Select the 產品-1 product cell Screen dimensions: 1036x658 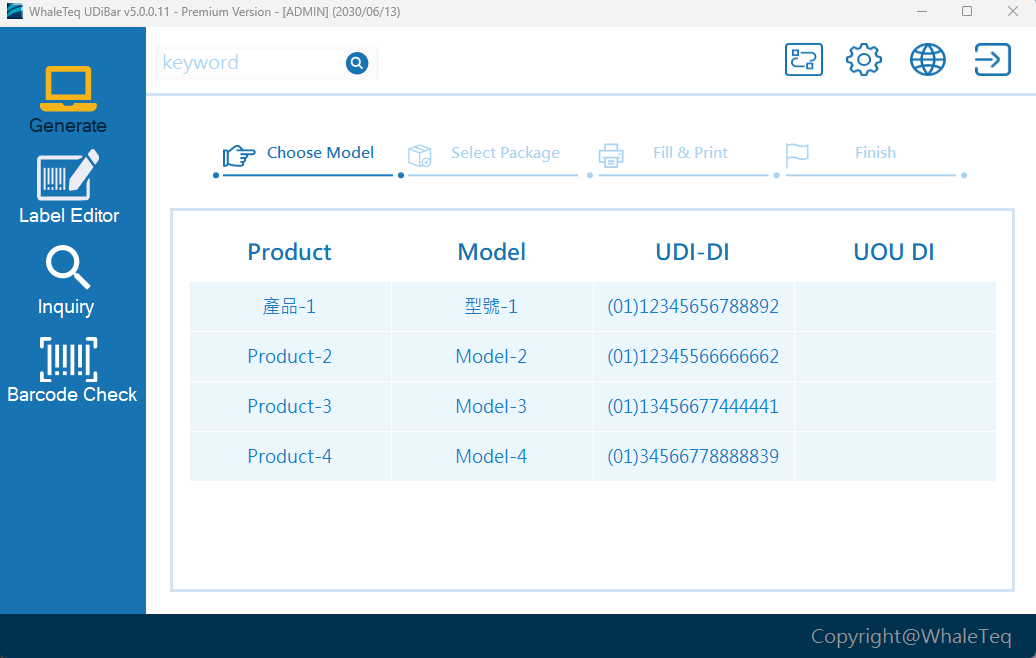pos(290,307)
